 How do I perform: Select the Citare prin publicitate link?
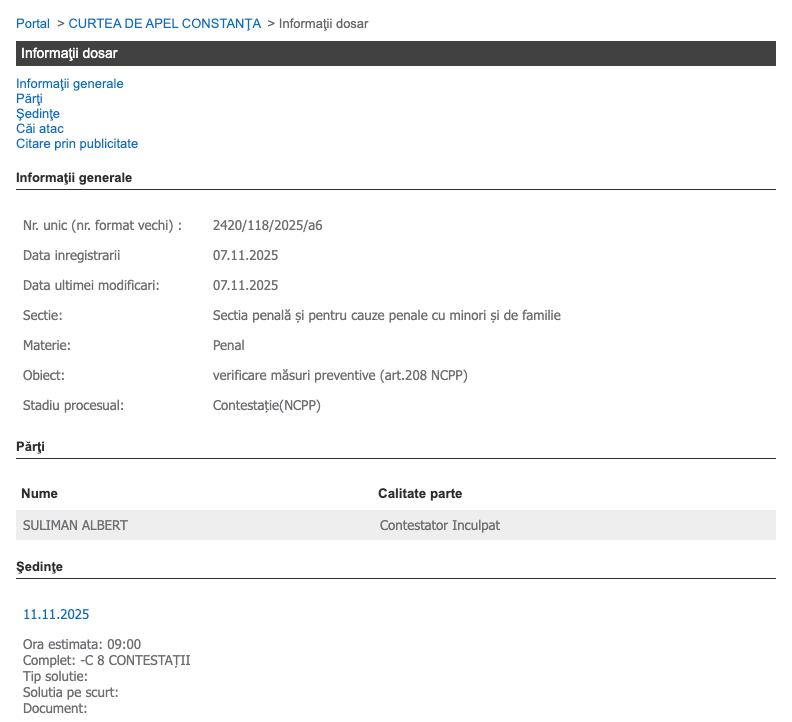(77, 144)
